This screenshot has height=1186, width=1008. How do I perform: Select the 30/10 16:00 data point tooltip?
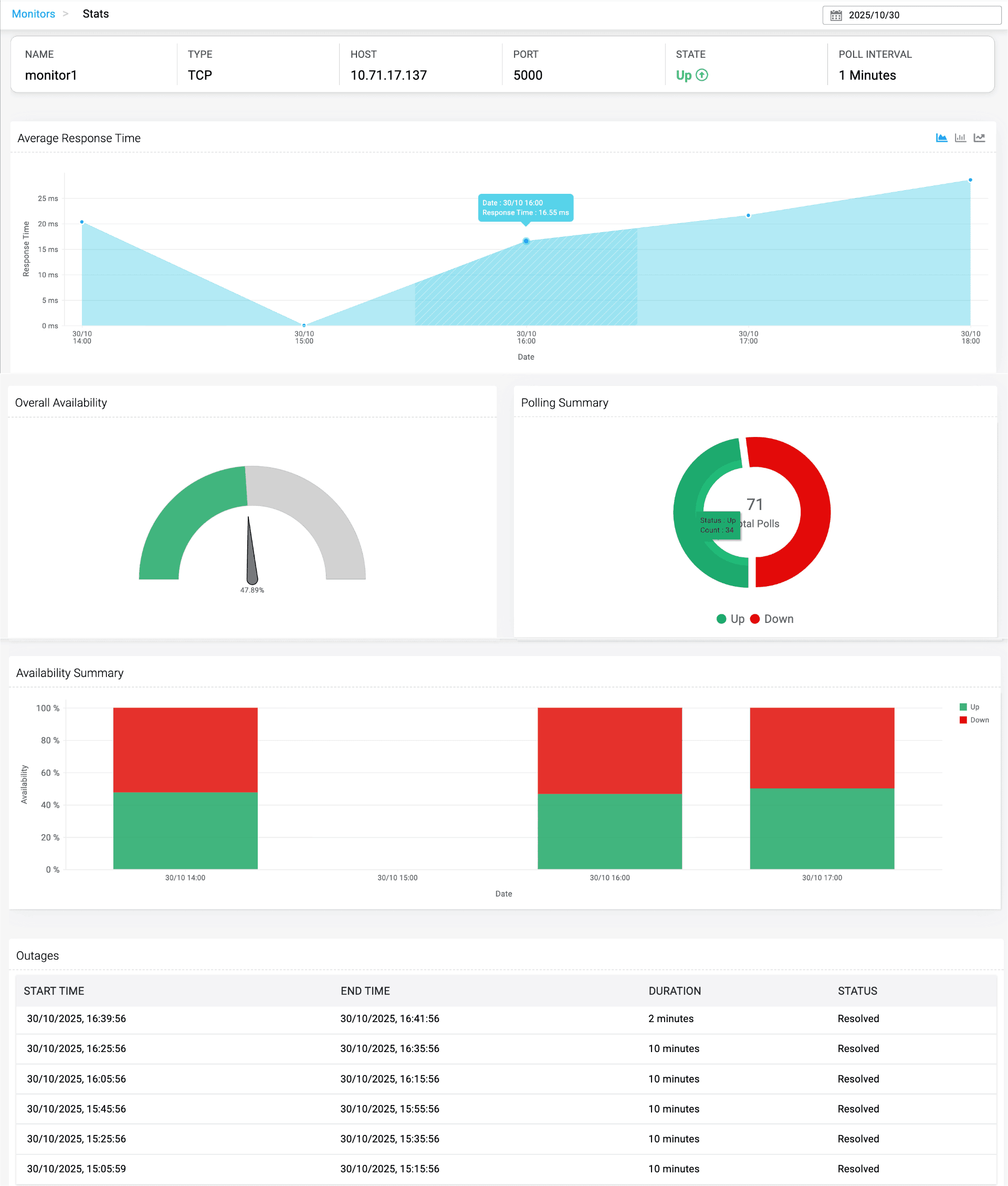coord(526,208)
